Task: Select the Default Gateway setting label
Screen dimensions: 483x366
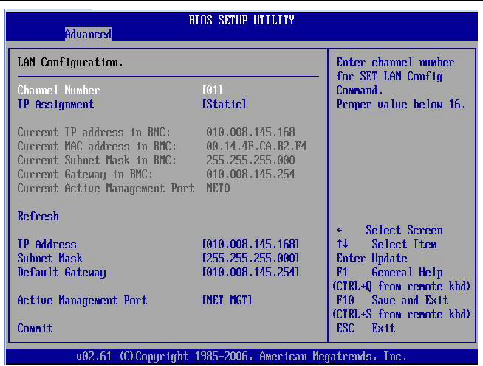Action: (62, 272)
